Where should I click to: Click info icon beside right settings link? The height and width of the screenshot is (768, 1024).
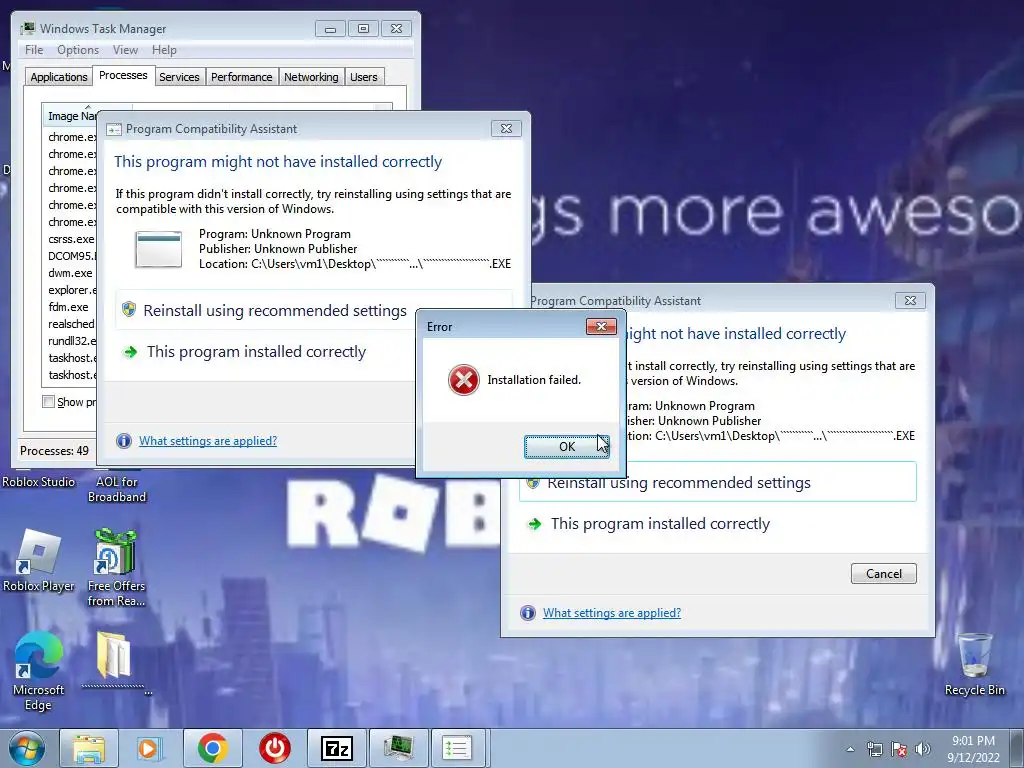coord(528,613)
